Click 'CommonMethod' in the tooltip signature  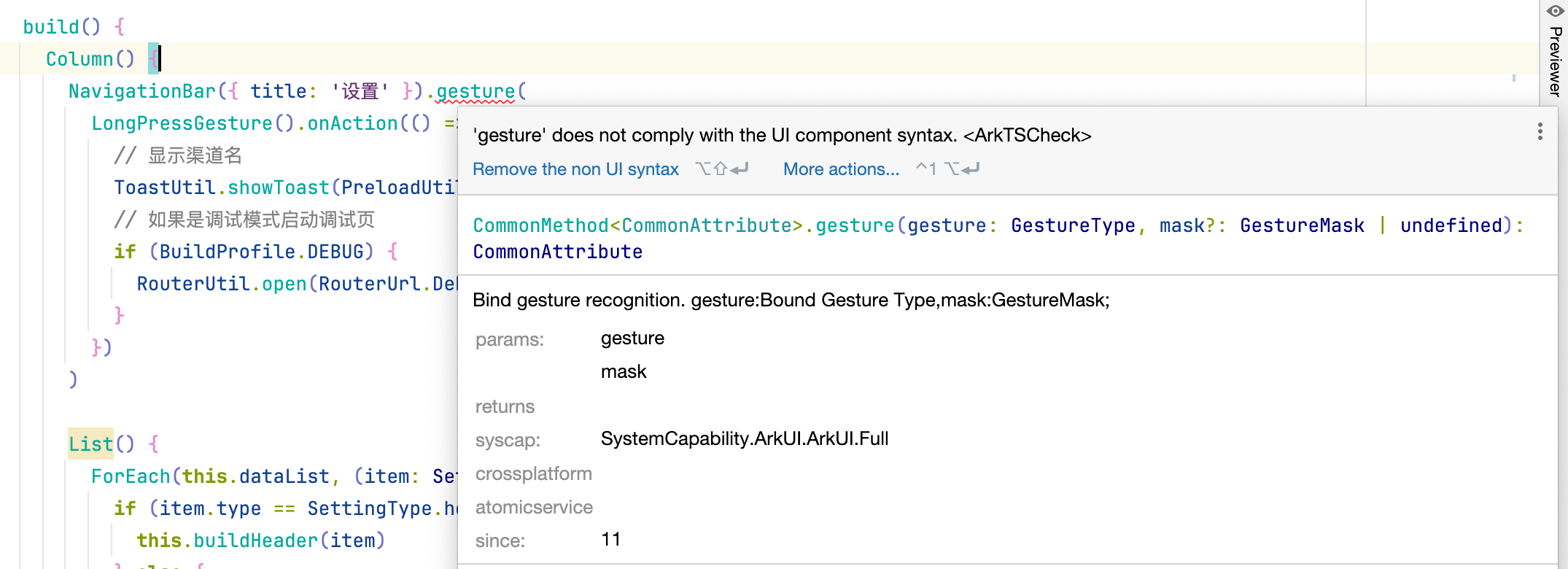(540, 225)
